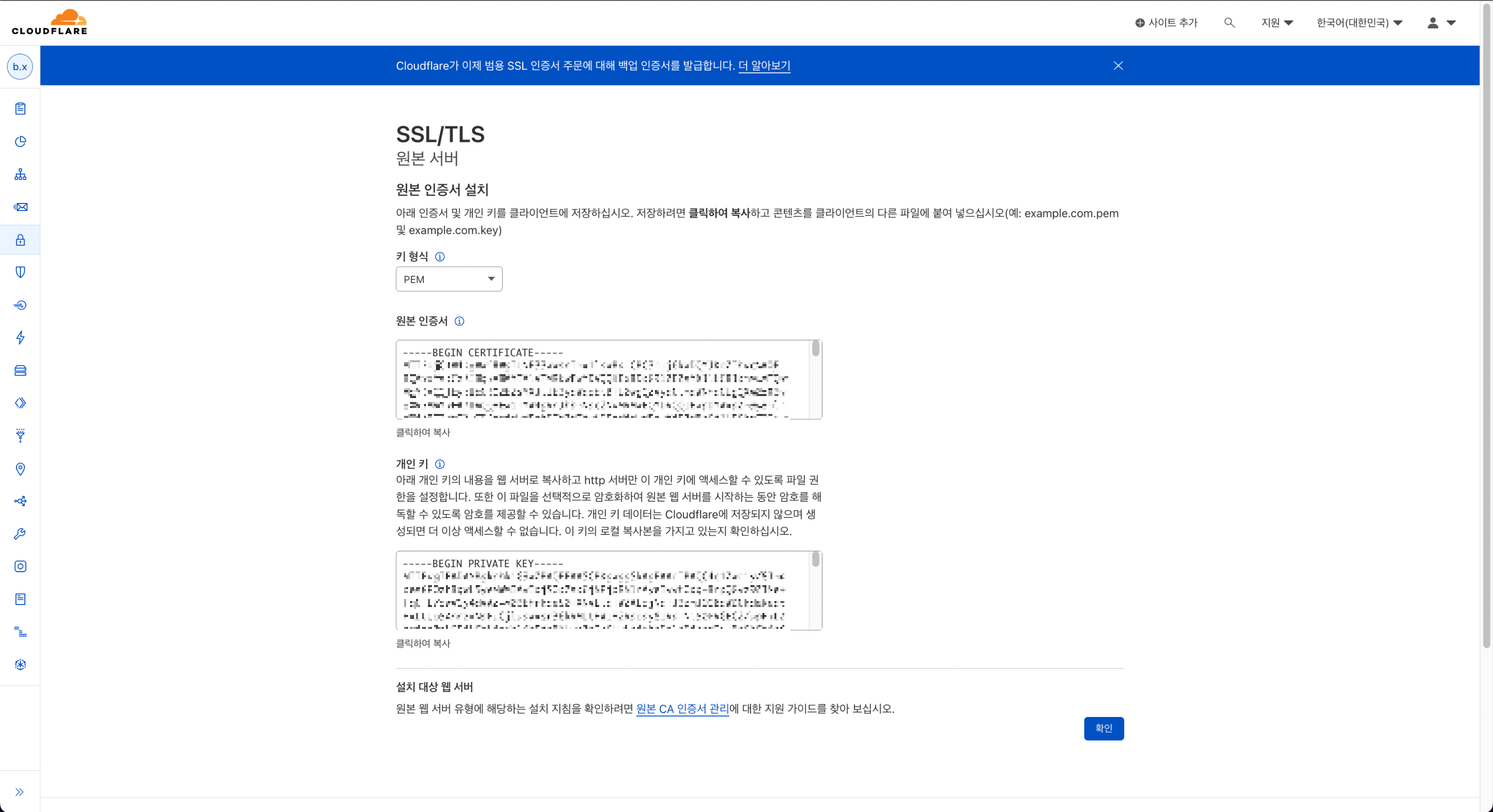Open the Security shield icon in sidebar
This screenshot has height=812, width=1493.
pyautogui.click(x=20, y=272)
